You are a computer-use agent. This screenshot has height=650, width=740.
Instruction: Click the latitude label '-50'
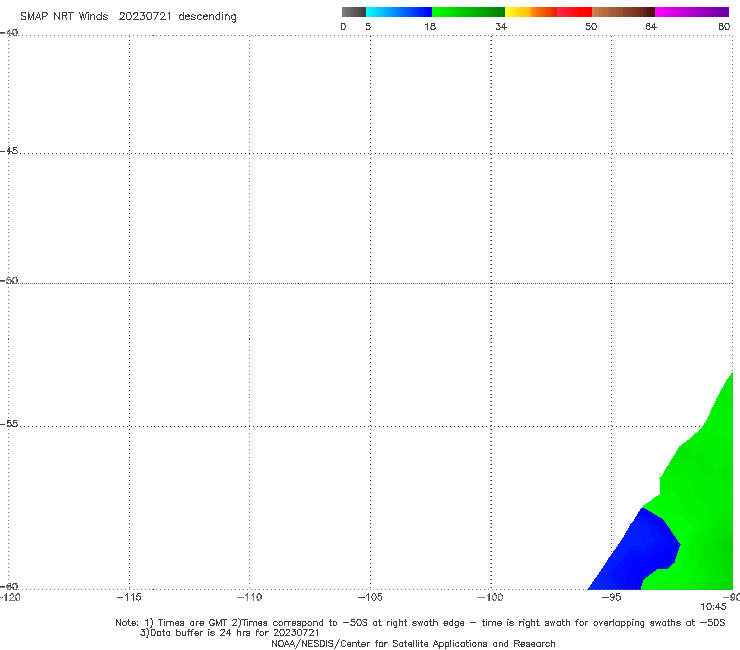[x=9, y=281]
